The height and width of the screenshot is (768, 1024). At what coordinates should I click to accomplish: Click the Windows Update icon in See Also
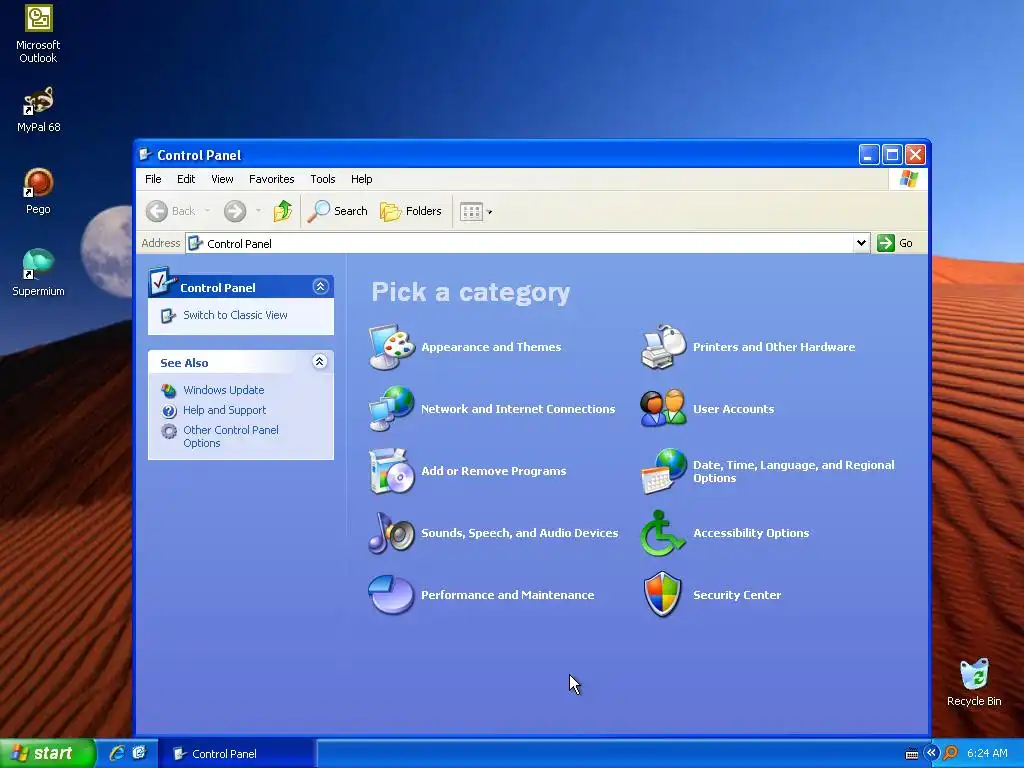point(168,391)
